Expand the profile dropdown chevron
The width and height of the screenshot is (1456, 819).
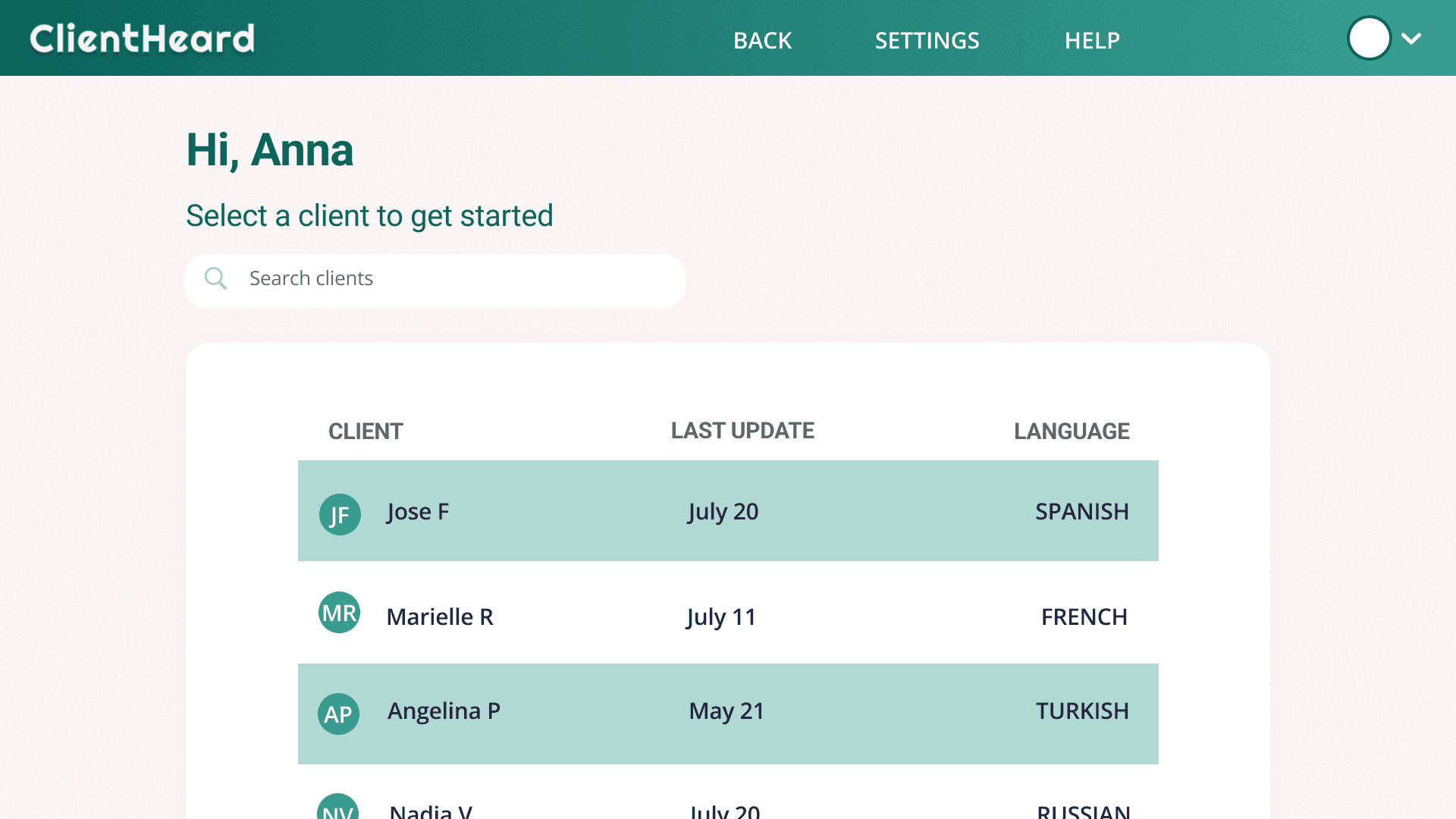1410,38
